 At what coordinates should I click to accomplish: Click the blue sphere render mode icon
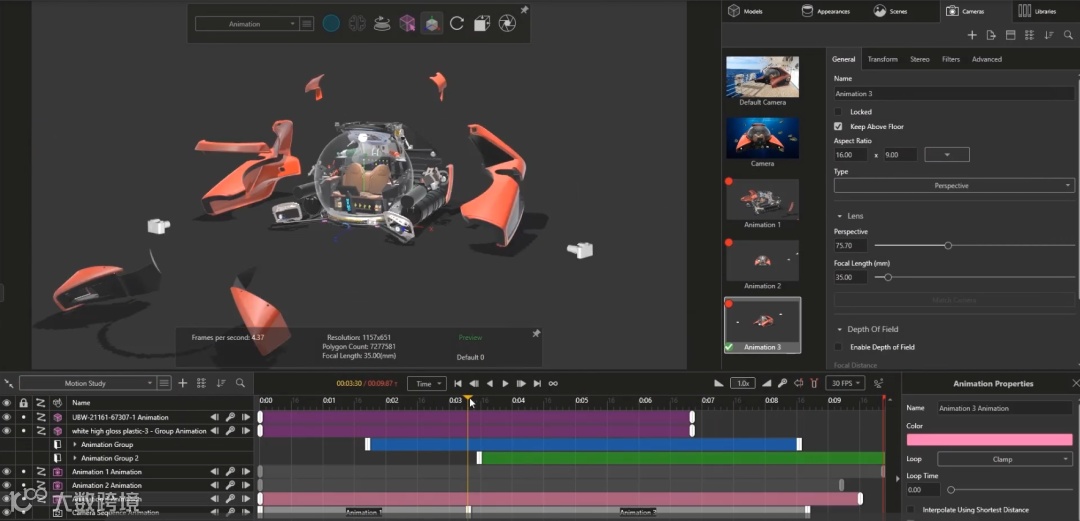coord(331,24)
